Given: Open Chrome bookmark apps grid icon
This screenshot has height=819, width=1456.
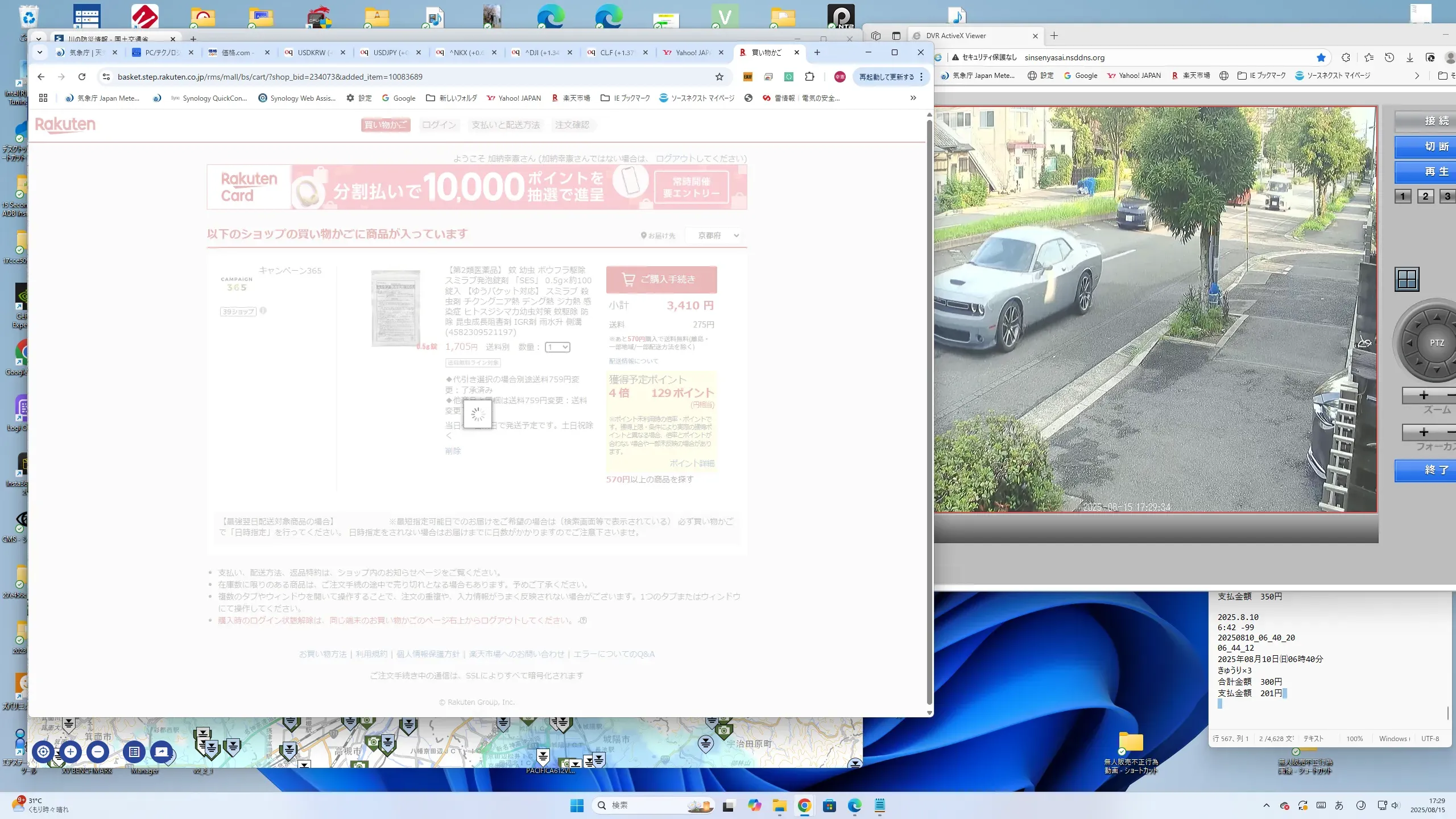Looking at the screenshot, I should coord(43,98).
